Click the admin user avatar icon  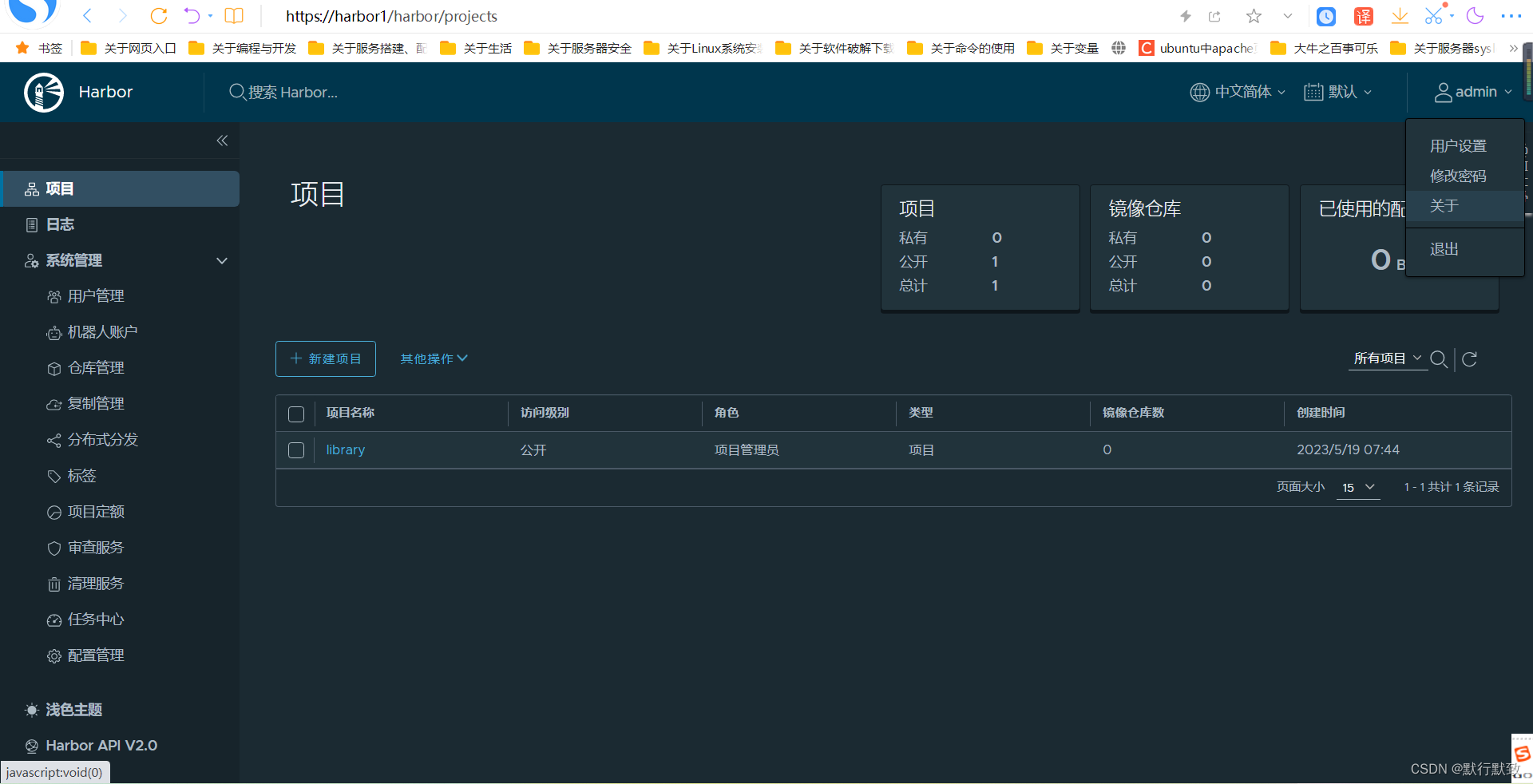click(x=1443, y=93)
